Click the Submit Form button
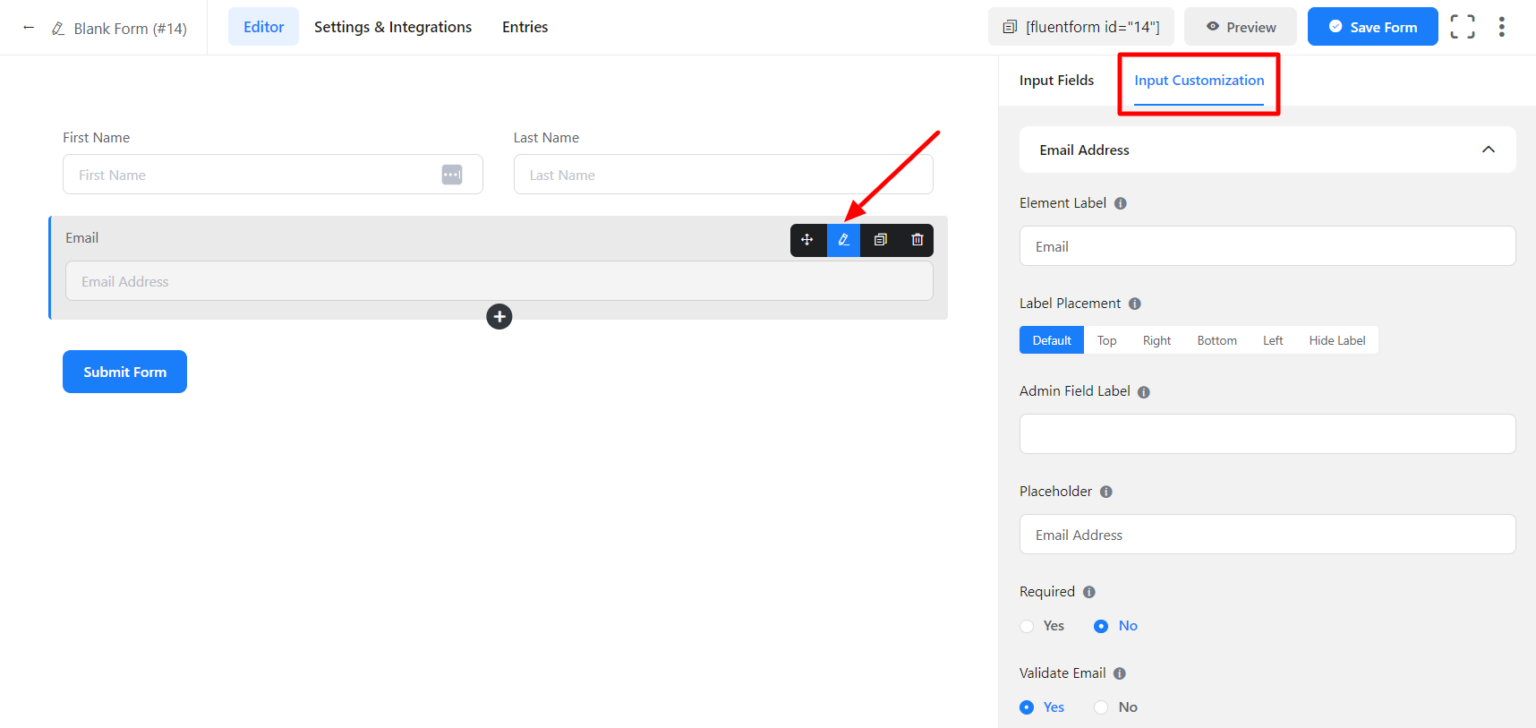1536x728 pixels. [x=124, y=371]
